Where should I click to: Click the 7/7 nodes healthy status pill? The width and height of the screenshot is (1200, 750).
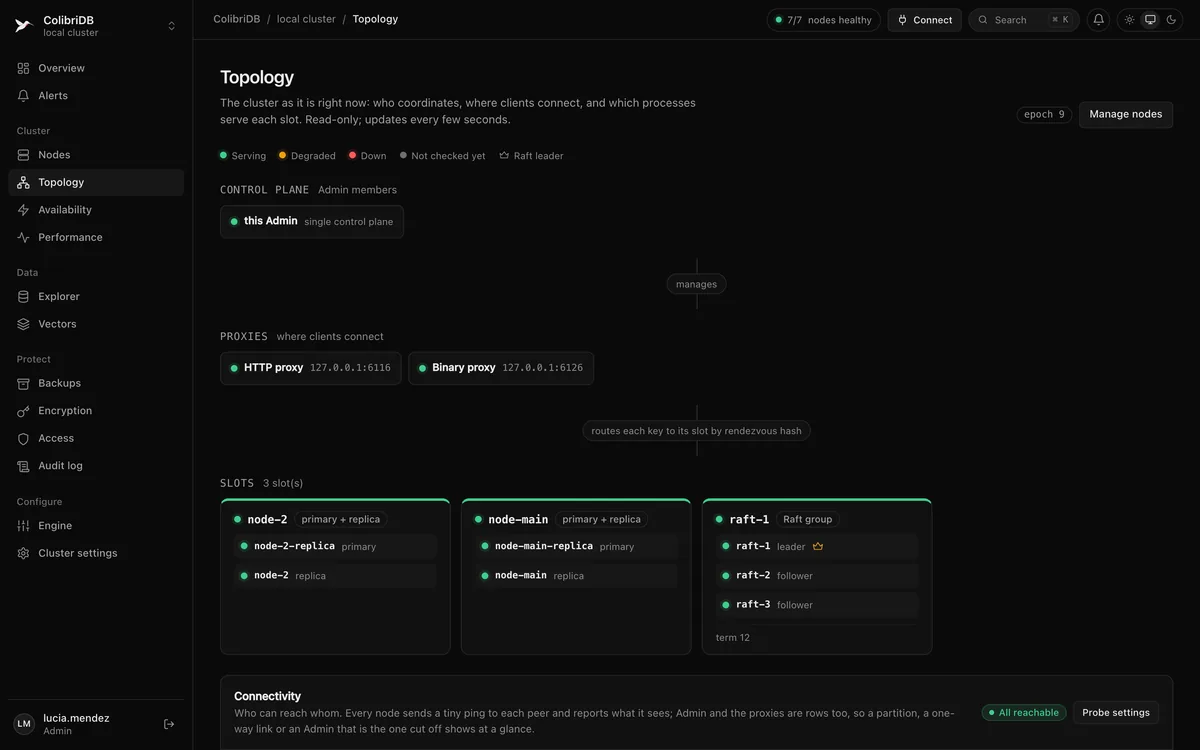824,20
